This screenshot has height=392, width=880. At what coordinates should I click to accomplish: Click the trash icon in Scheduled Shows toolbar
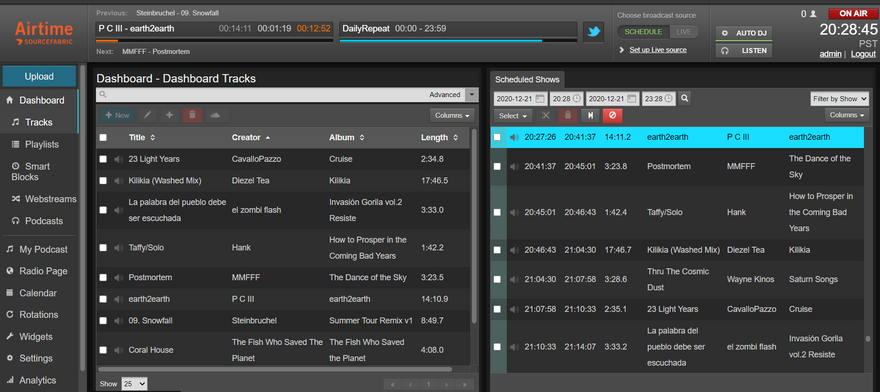(567, 116)
